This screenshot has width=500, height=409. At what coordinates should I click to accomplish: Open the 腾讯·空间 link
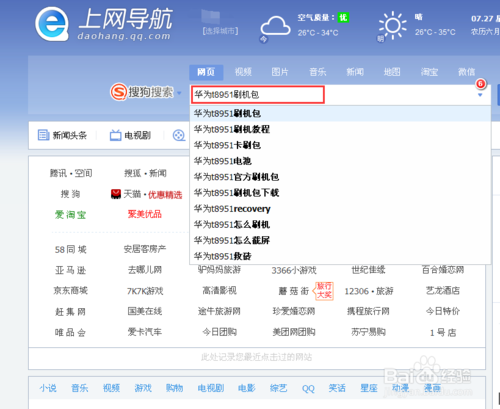coord(71,173)
